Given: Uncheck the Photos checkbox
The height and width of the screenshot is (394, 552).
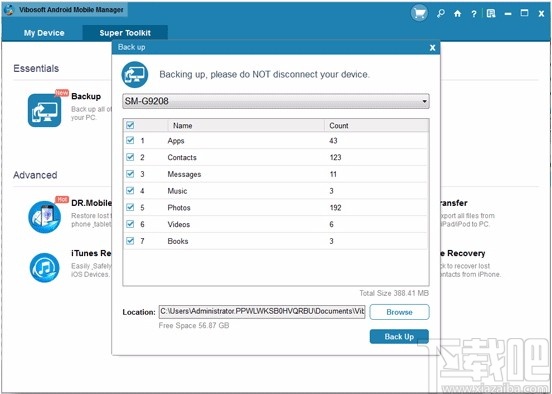Looking at the screenshot, I should point(130,207).
